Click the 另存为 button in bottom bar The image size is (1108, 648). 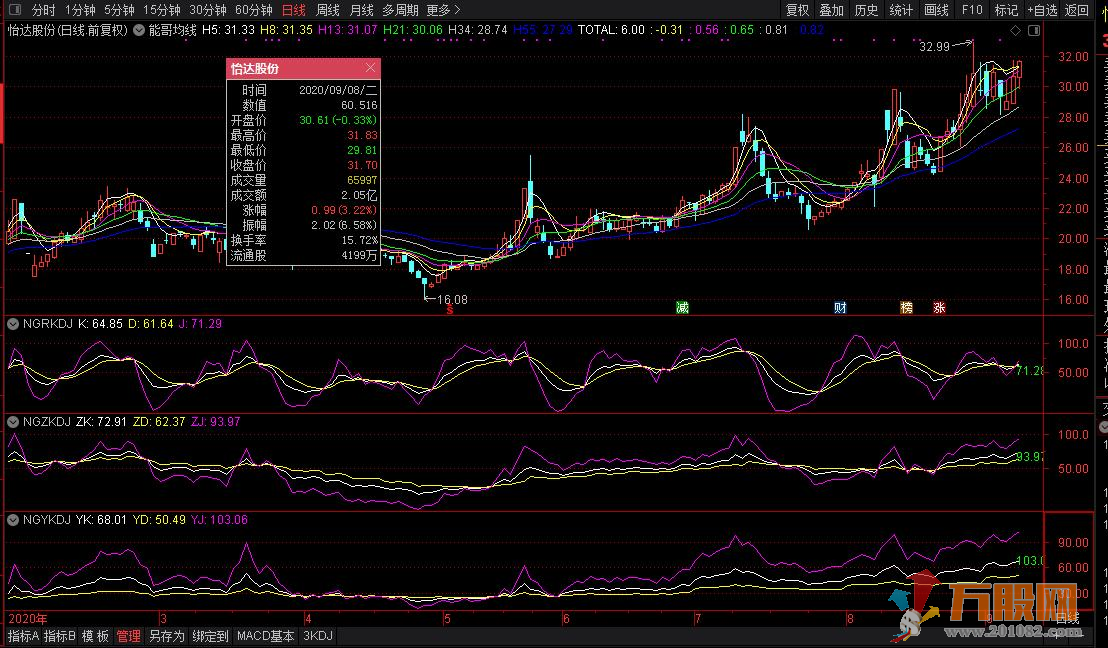[166, 636]
